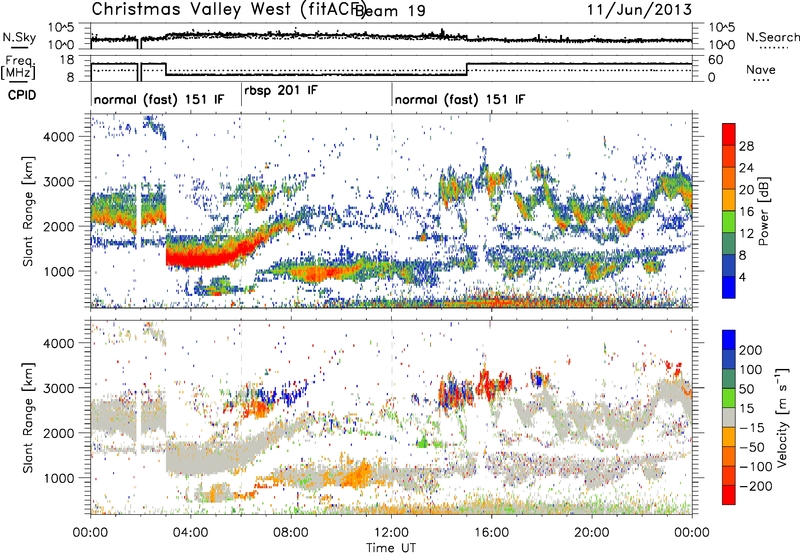The width and height of the screenshot is (800, 554).
Task: Click the '60' Nave axis tick
Action: coord(716,60)
